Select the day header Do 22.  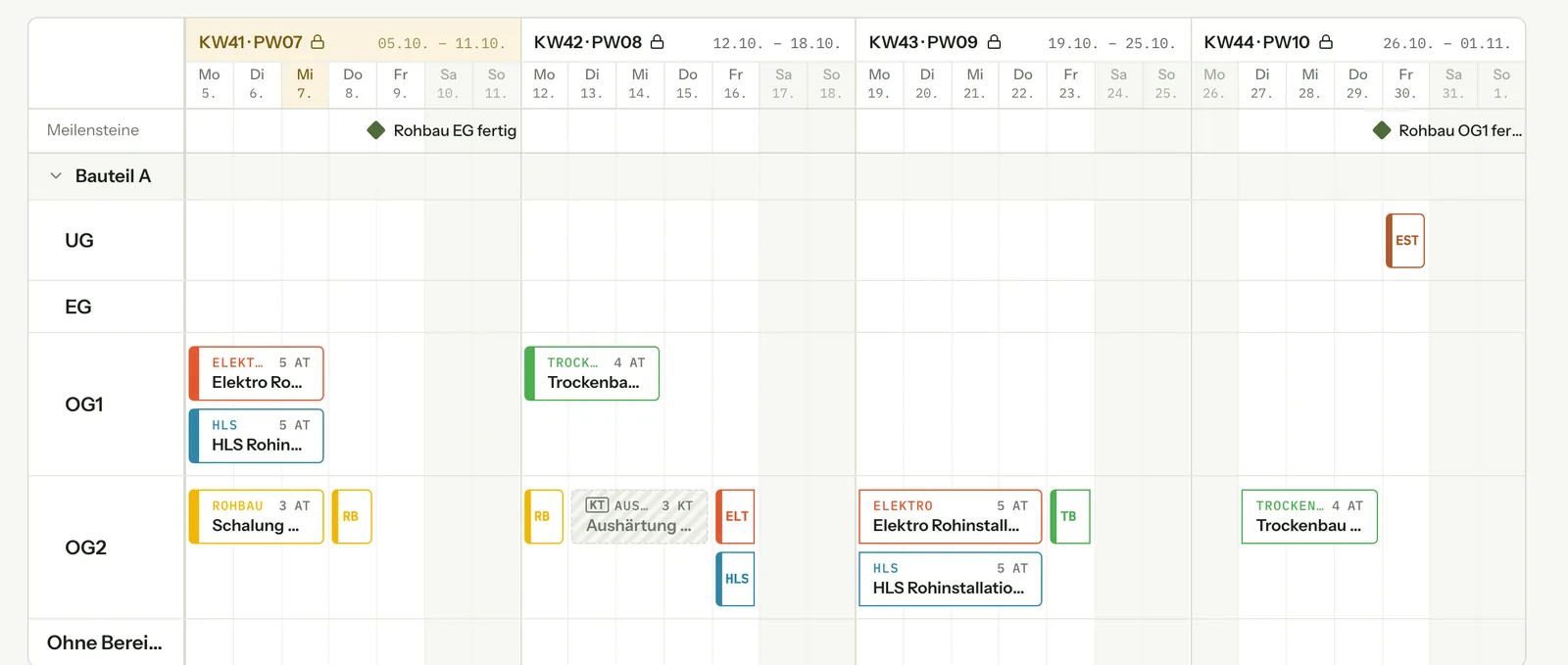1022,84
